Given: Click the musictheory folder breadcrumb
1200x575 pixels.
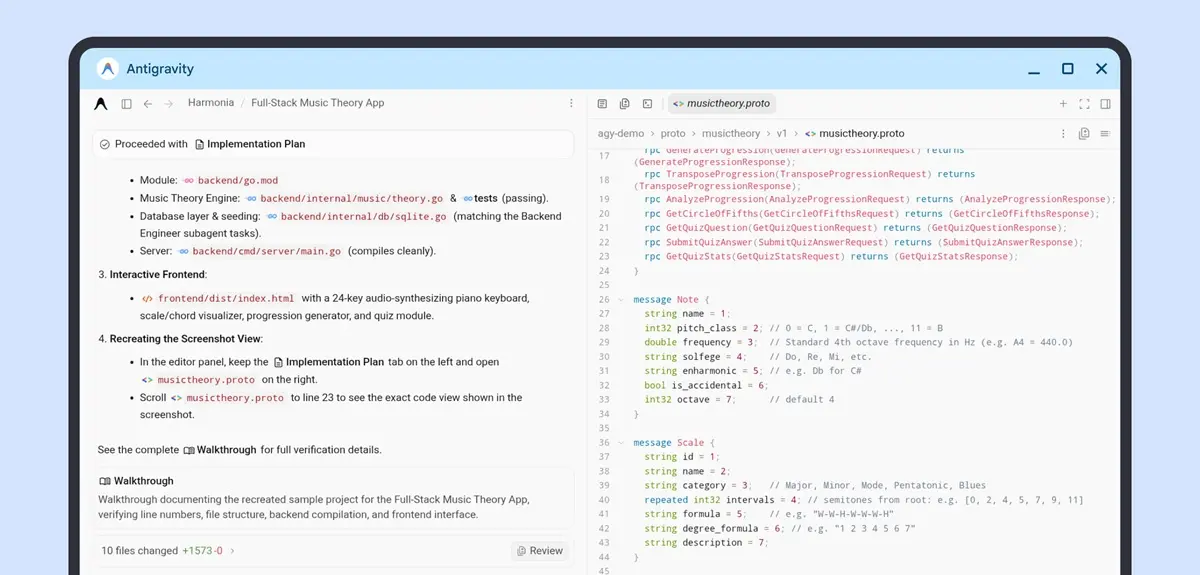Looking at the screenshot, I should (731, 133).
